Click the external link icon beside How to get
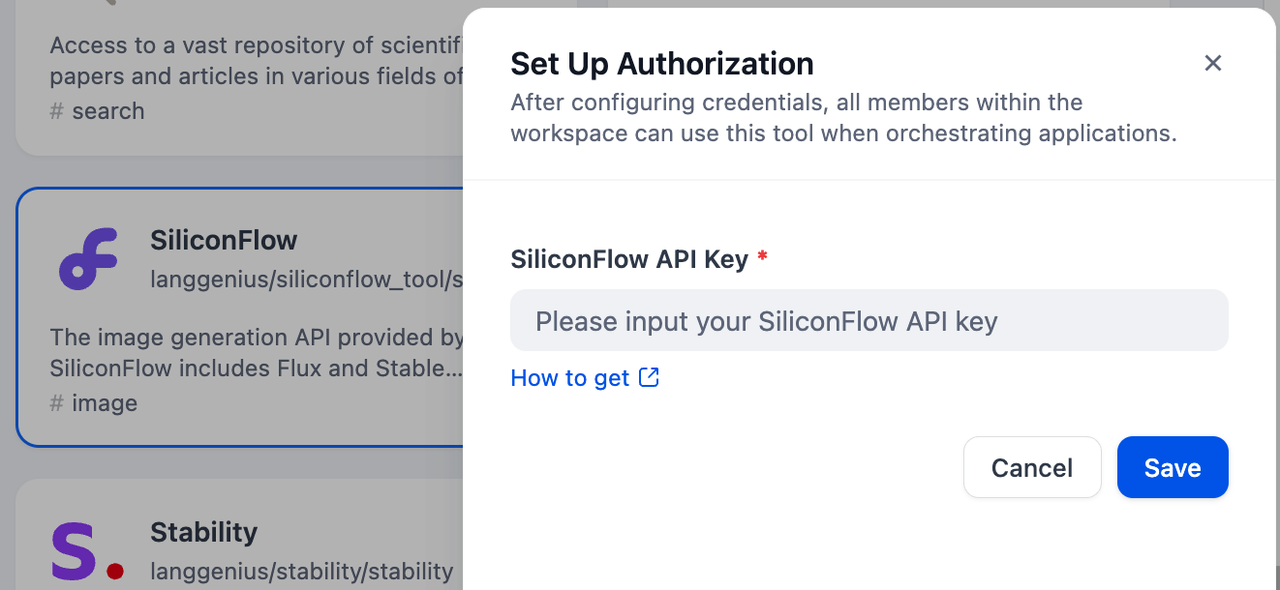The width and height of the screenshot is (1280, 590). click(x=649, y=377)
